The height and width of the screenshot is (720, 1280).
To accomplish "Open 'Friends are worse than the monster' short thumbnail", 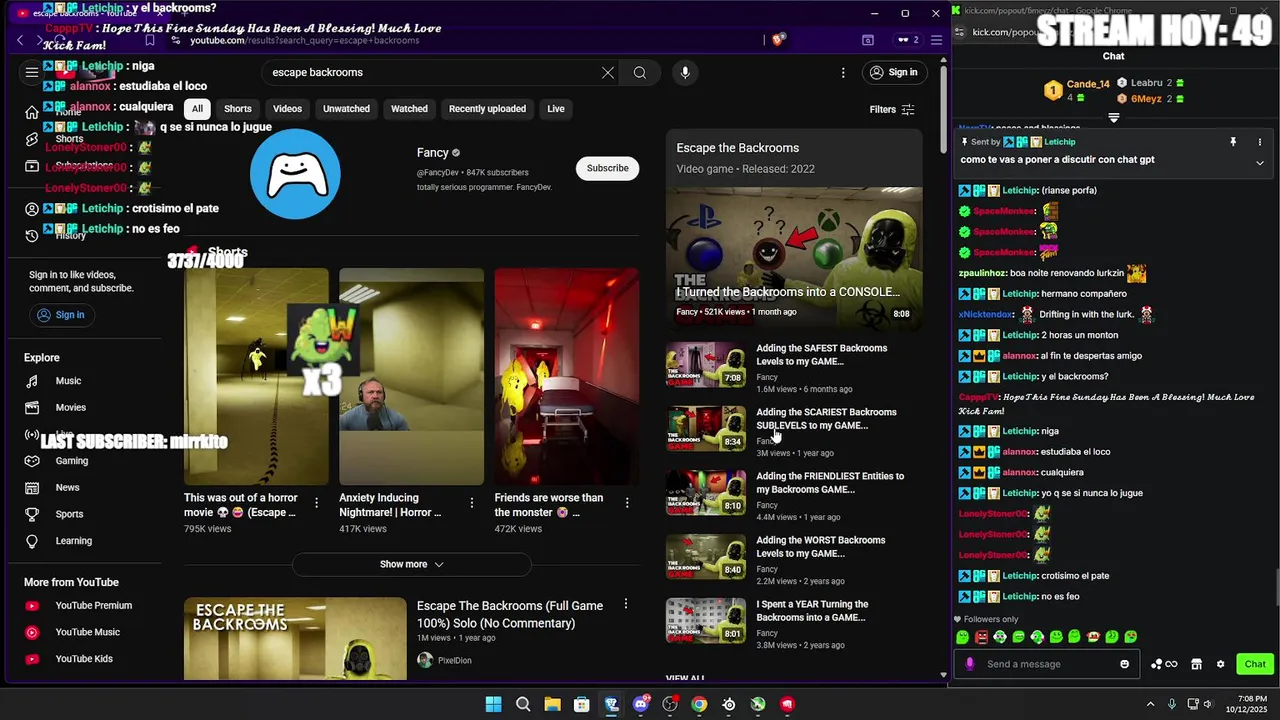I will point(567,376).
